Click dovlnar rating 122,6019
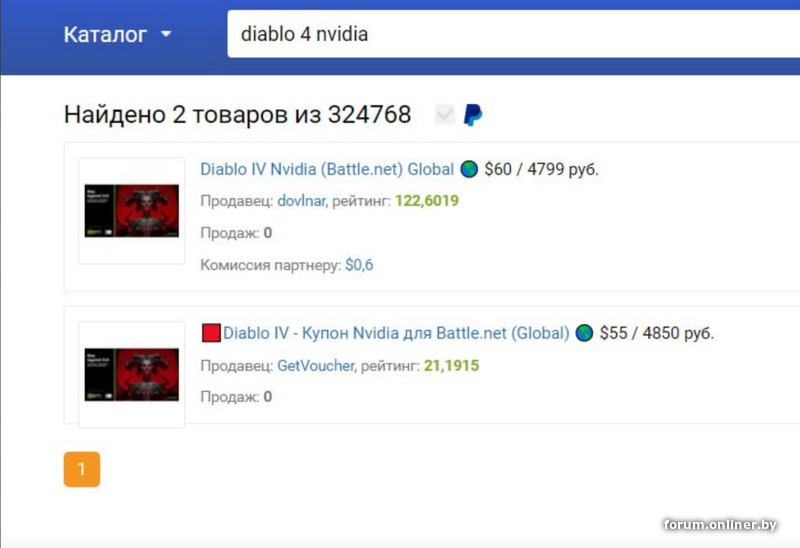The height and width of the screenshot is (548, 800). 427,201
